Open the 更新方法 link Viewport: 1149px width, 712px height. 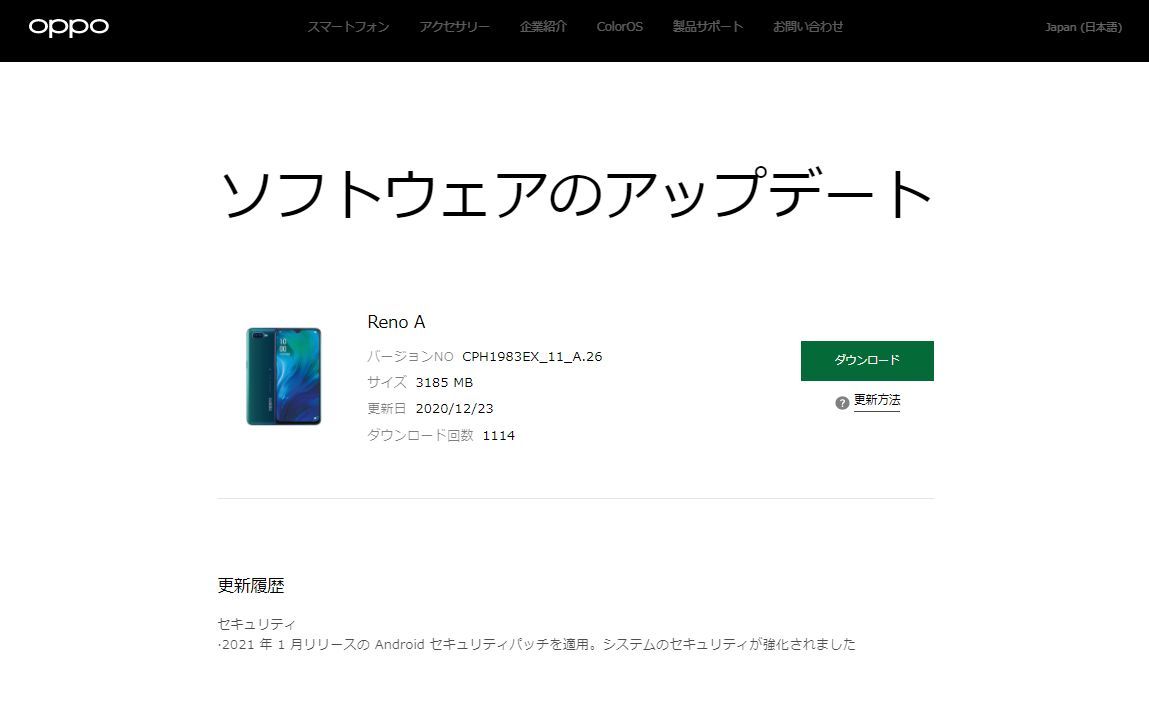click(876, 400)
